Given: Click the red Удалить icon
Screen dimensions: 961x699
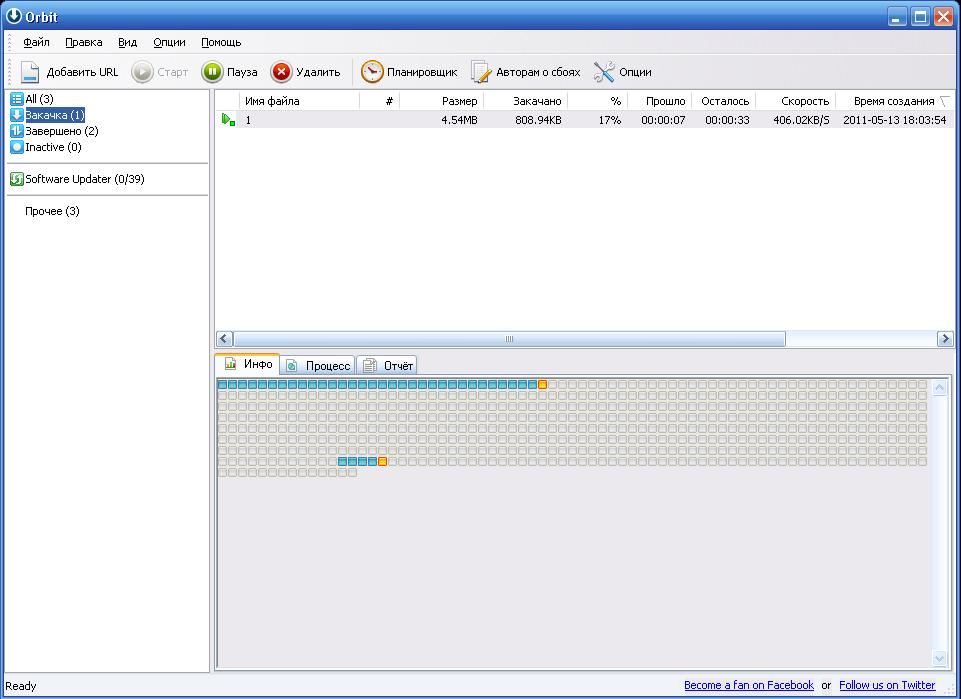Looking at the screenshot, I should pyautogui.click(x=282, y=72).
